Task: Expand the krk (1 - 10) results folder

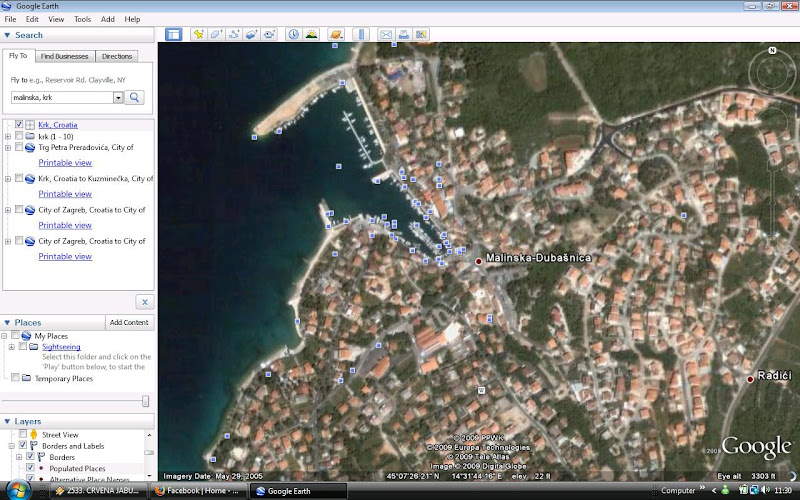Action: tap(8, 137)
